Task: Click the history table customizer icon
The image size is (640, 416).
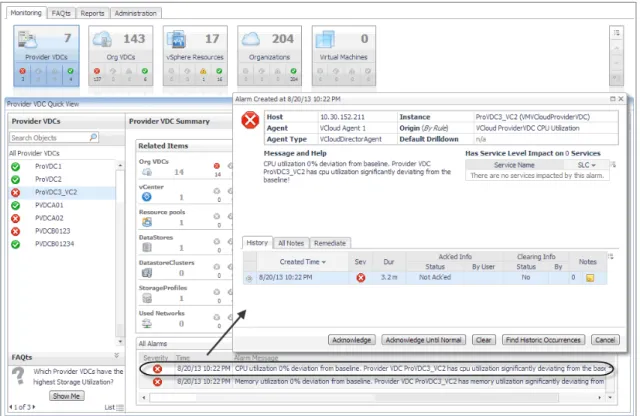Action: pyautogui.click(x=611, y=257)
